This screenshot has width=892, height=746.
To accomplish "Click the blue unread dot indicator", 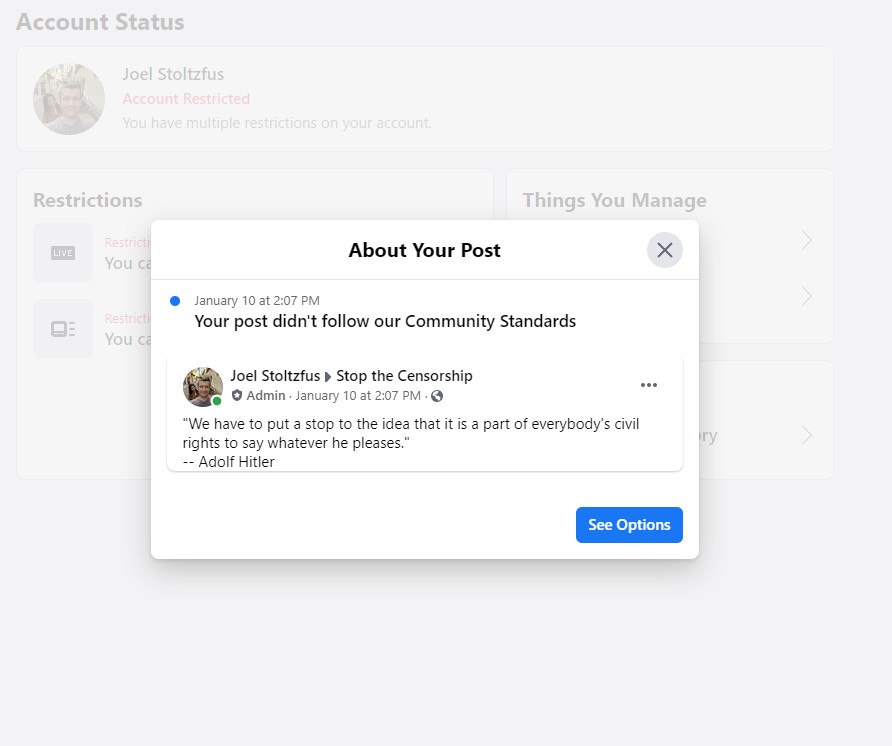I will click(x=175, y=300).
